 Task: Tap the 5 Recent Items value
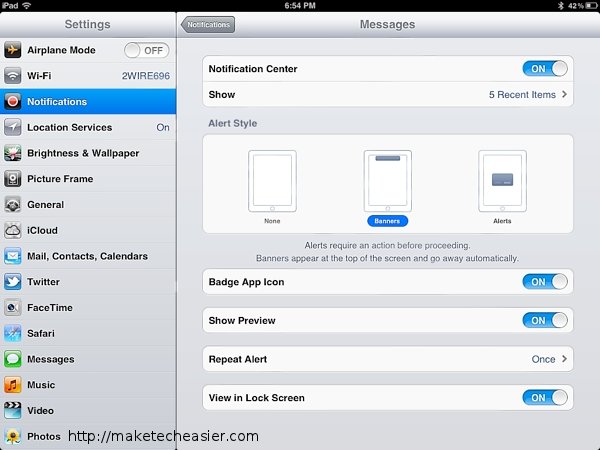[522, 95]
